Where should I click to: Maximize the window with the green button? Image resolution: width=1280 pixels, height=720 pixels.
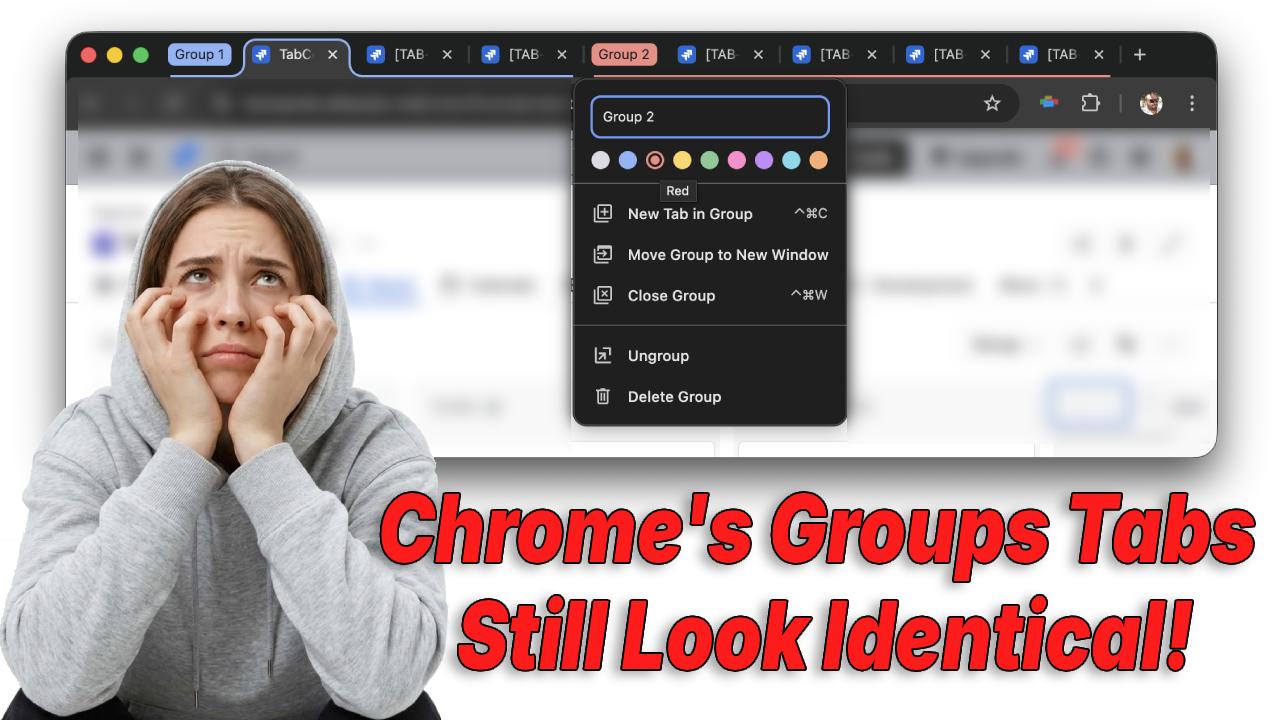coord(141,55)
